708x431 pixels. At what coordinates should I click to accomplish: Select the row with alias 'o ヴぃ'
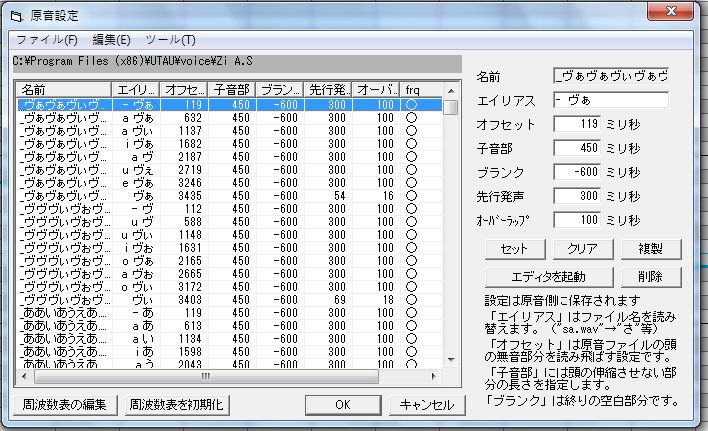tap(230, 287)
